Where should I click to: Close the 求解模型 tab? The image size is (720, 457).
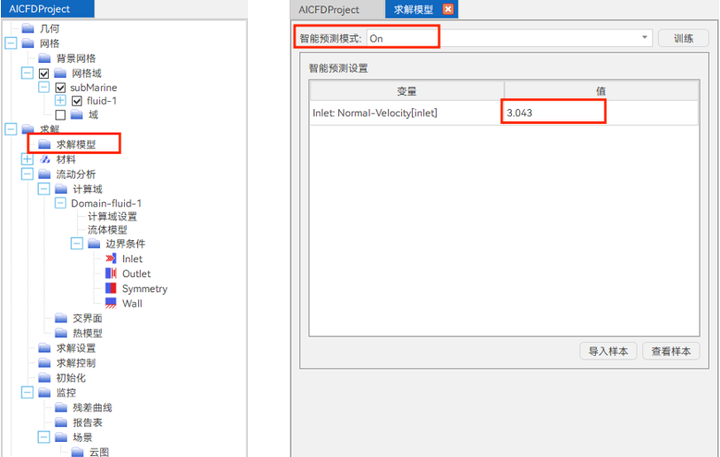[448, 9]
